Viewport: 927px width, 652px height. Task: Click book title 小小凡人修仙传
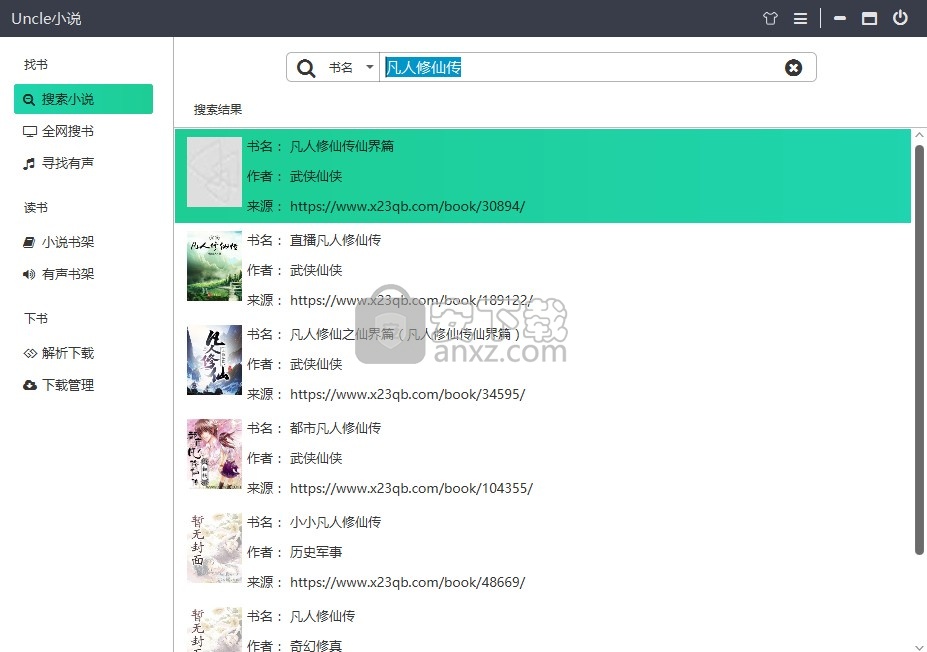pos(335,522)
